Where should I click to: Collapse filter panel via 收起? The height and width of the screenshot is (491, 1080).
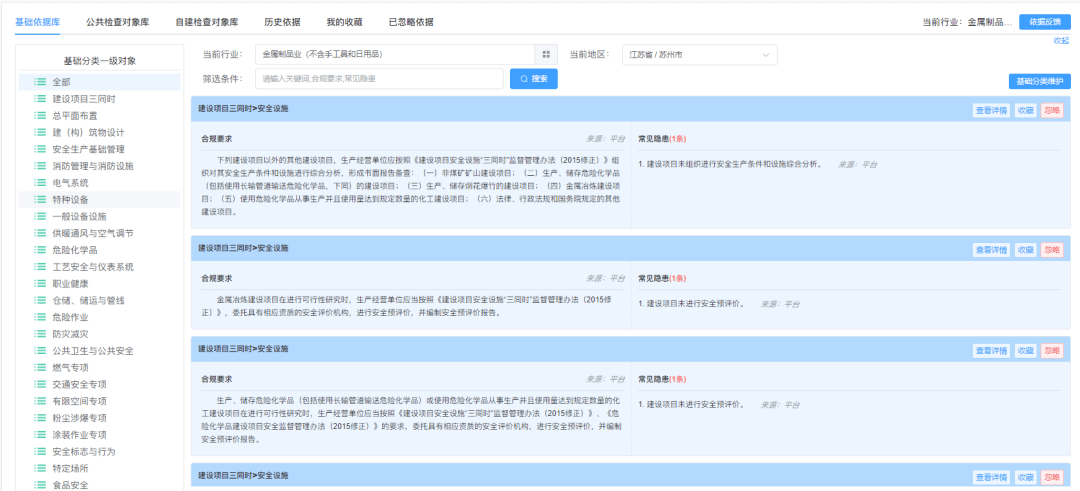click(x=1061, y=41)
